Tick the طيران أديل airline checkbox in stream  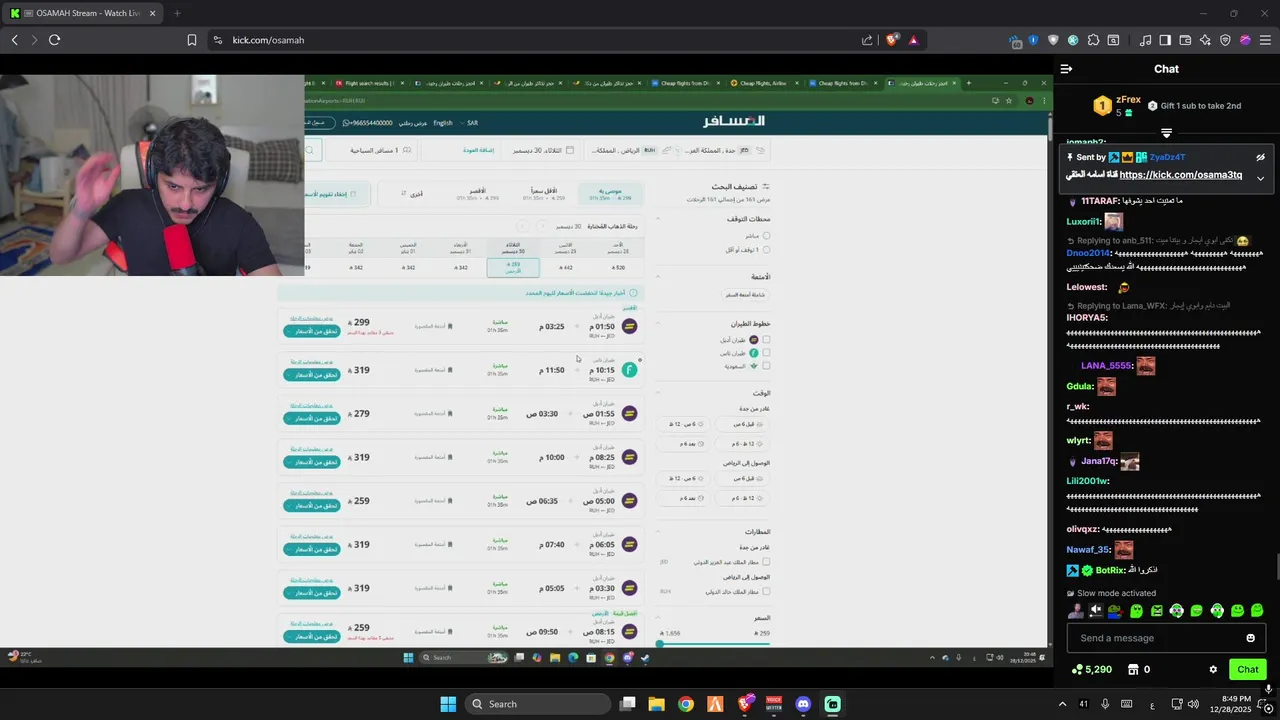click(x=766, y=340)
